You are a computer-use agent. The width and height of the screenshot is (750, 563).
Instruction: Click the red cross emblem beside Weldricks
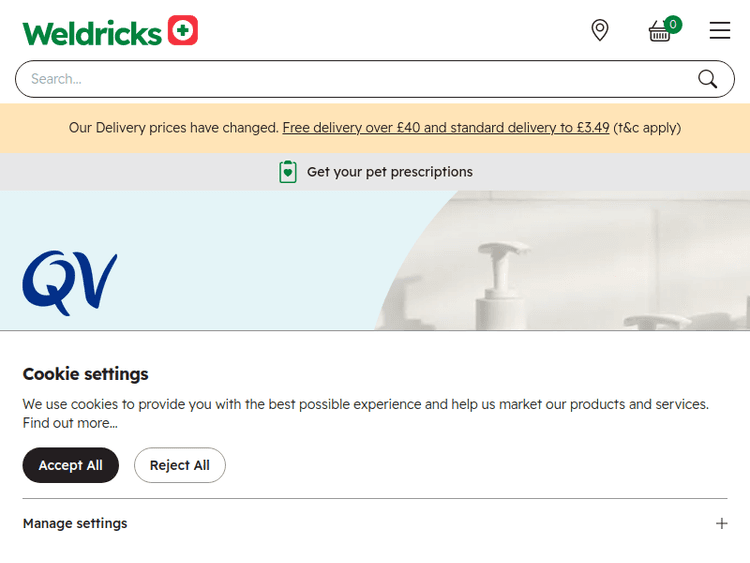pyautogui.click(x=183, y=31)
